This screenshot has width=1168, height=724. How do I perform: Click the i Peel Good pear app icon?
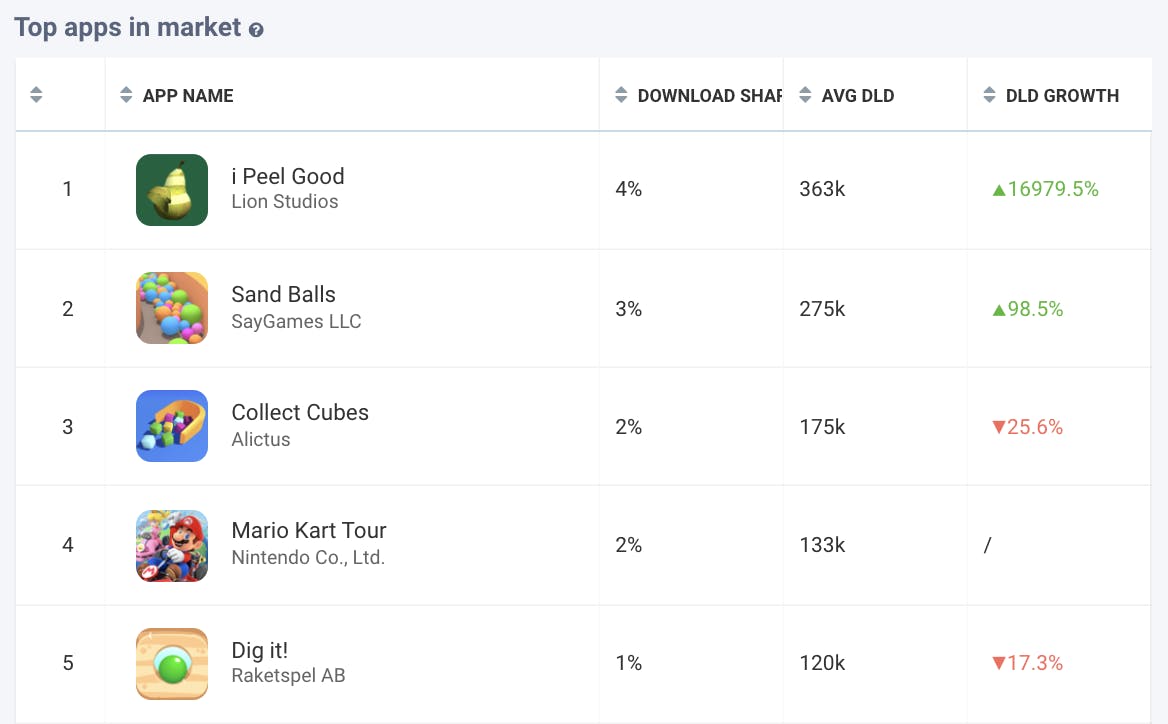click(x=172, y=190)
